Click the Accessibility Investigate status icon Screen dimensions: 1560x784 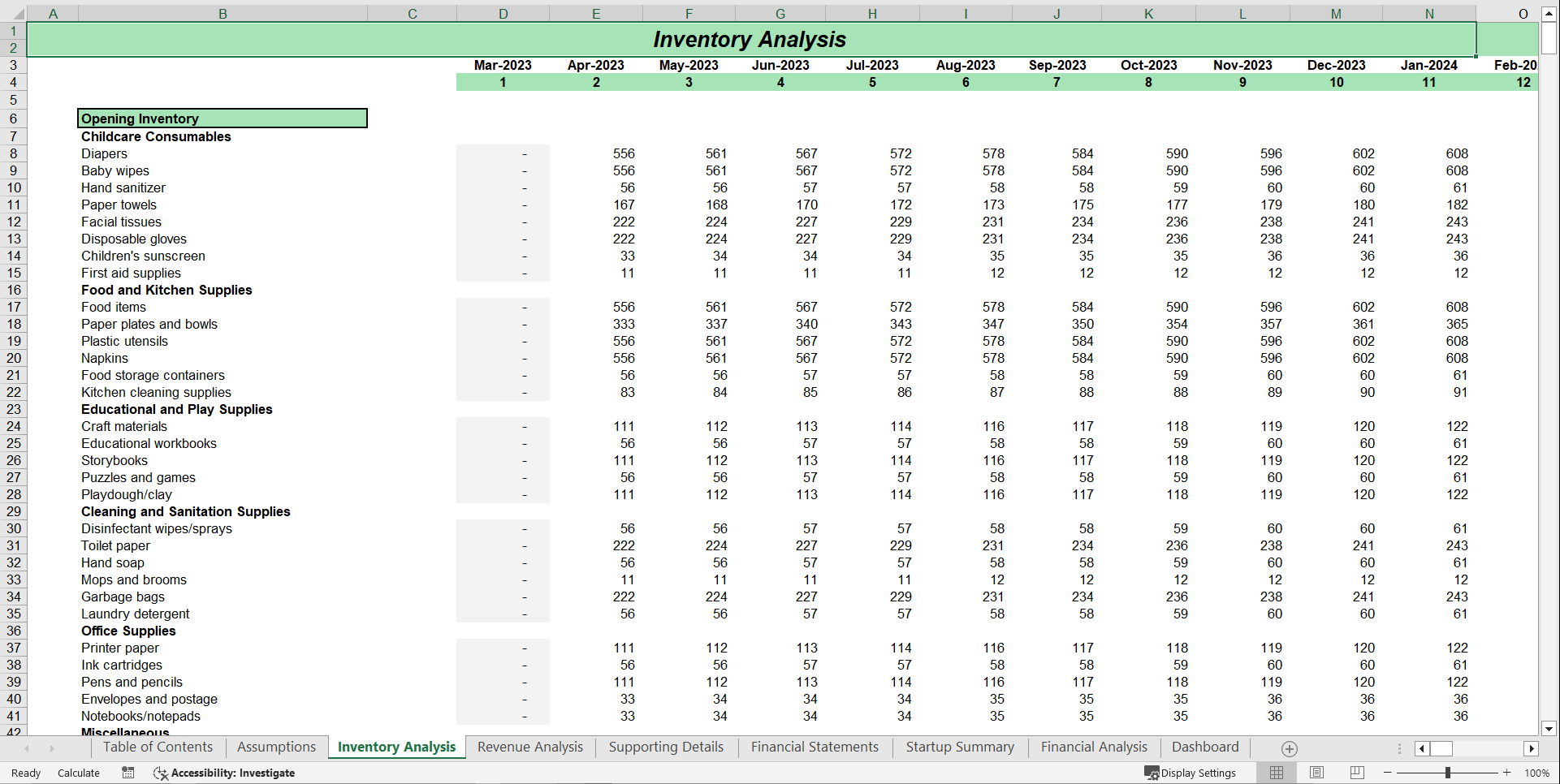click(x=224, y=773)
